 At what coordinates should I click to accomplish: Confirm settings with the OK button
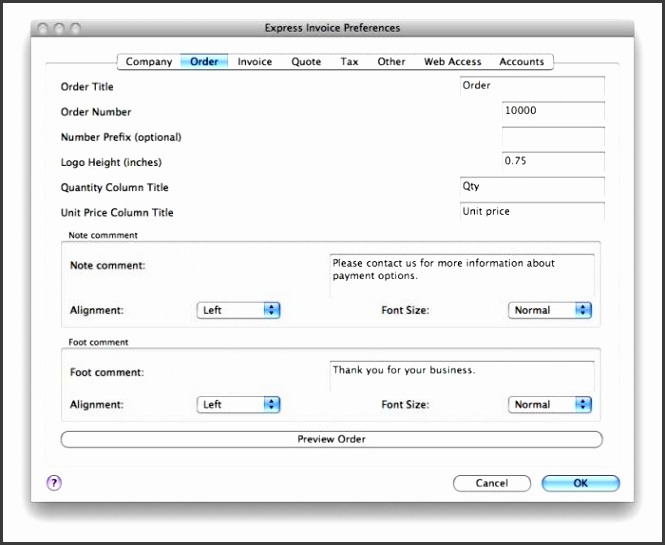[x=581, y=483]
